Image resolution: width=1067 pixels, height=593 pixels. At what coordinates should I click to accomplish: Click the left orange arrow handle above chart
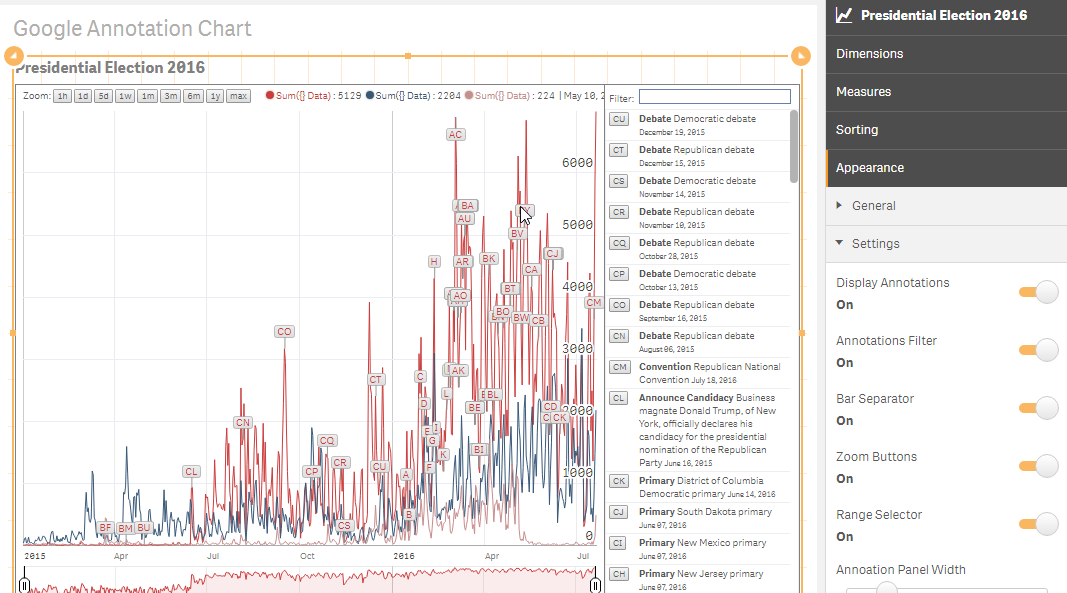pyautogui.click(x=14, y=56)
